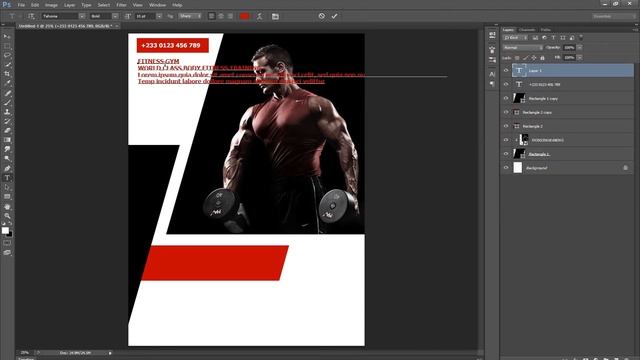640x360 pixels.
Task: Select the Magic Wand tool
Action: click(x=7, y=64)
